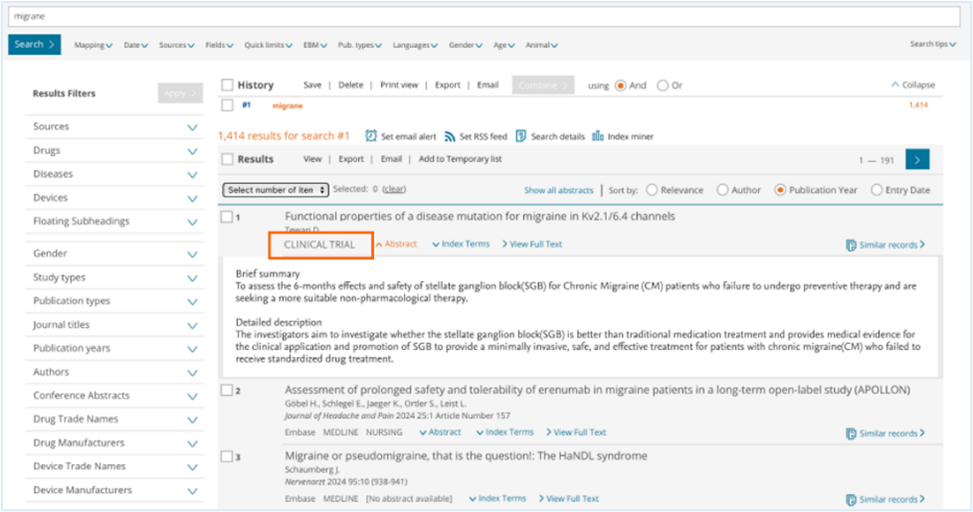Click Show all abstracts link
Image resolution: width=973 pixels, height=512 pixels.
tap(558, 190)
